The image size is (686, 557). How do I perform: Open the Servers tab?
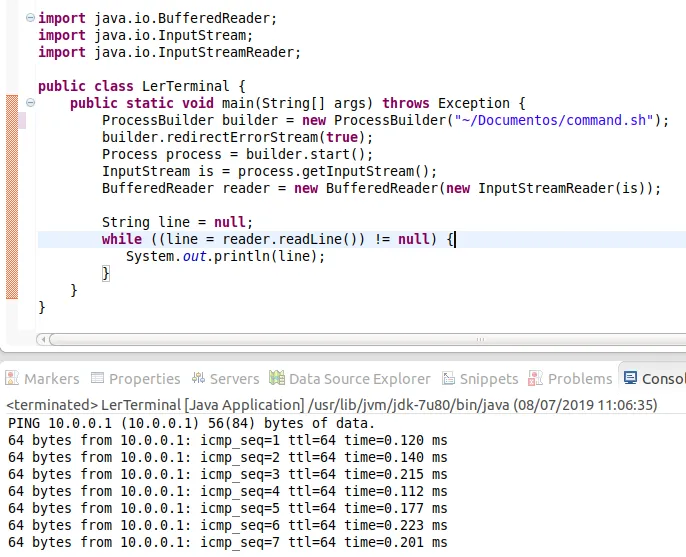234,379
